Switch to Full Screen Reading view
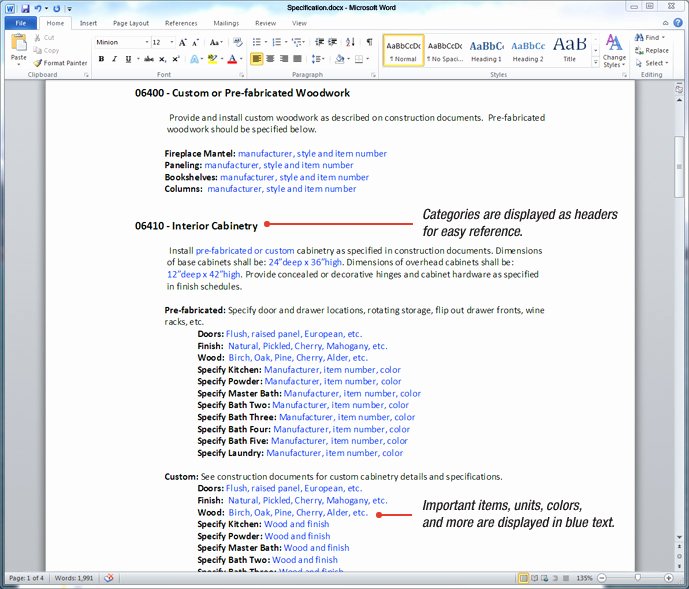The image size is (689, 589). (534, 578)
